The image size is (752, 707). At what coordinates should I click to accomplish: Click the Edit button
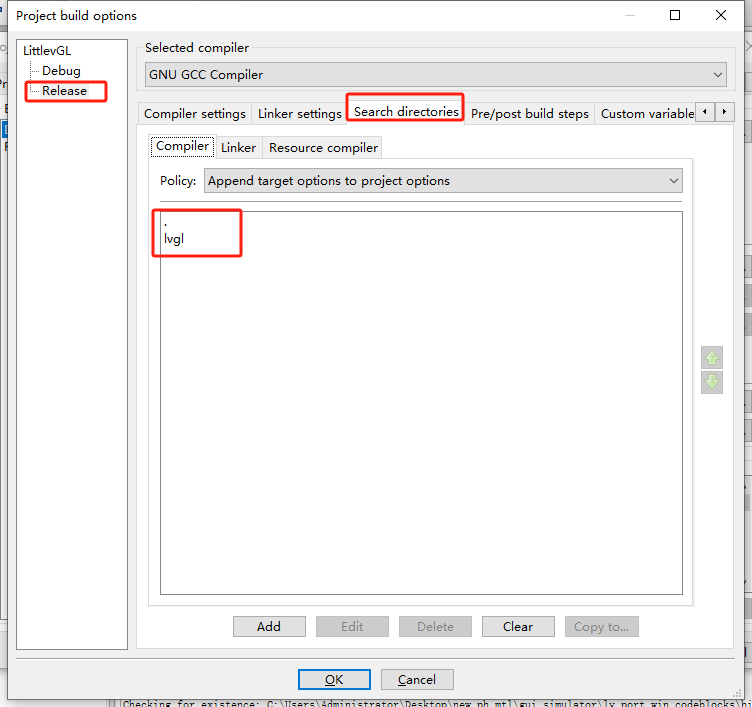coord(352,626)
